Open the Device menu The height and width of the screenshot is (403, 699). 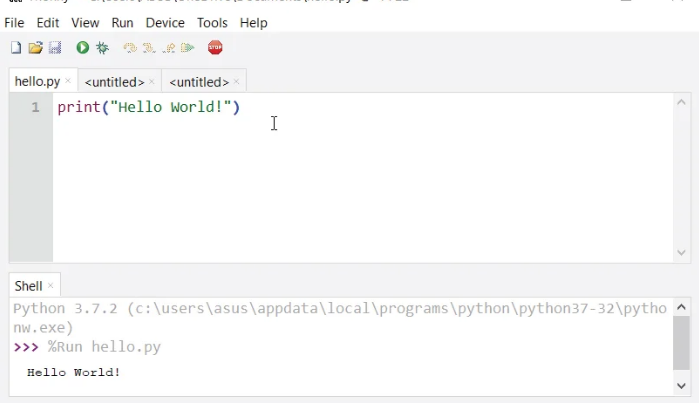pyautogui.click(x=165, y=23)
